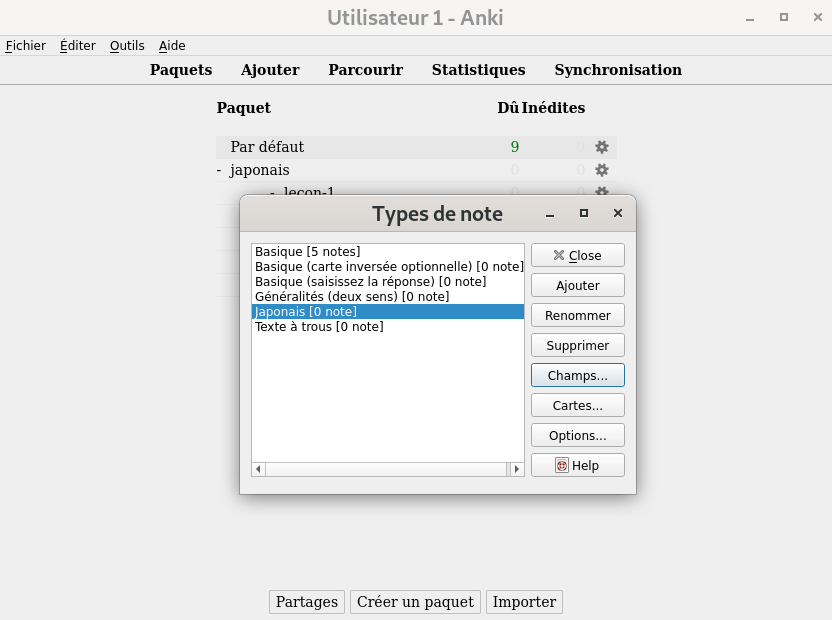The width and height of the screenshot is (832, 620).
Task: Open Cartes... template editor
Action: coord(577,405)
